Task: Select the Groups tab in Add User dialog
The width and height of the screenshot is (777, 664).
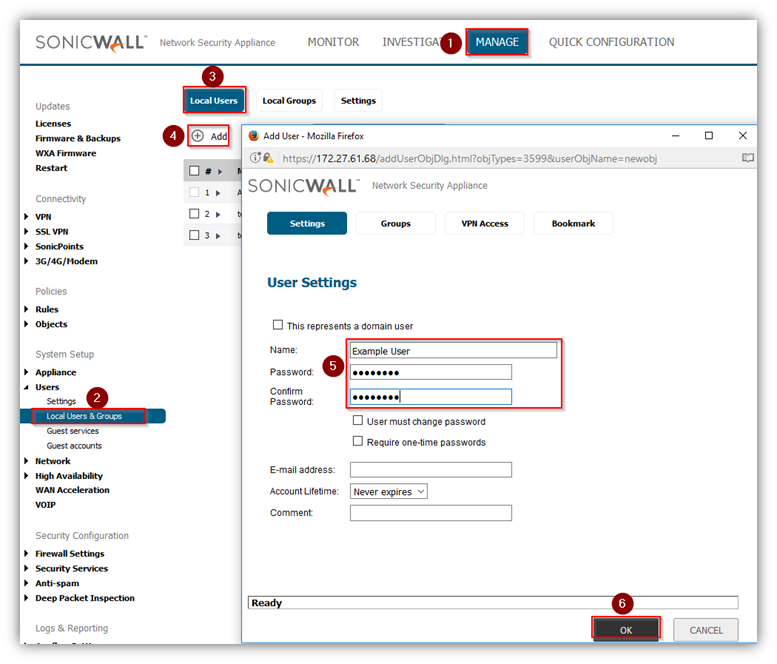Action: (395, 223)
